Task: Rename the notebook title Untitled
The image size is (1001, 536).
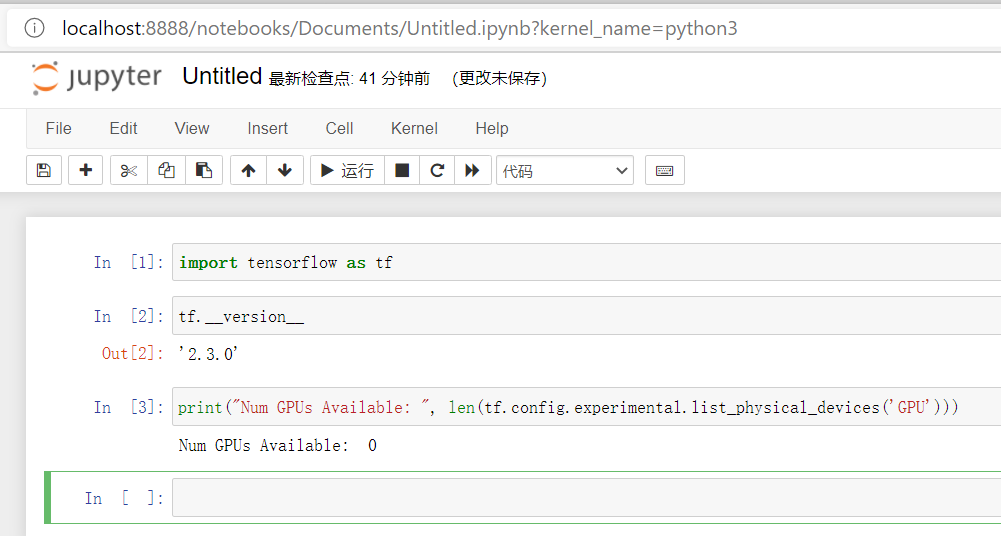Action: 222,76
